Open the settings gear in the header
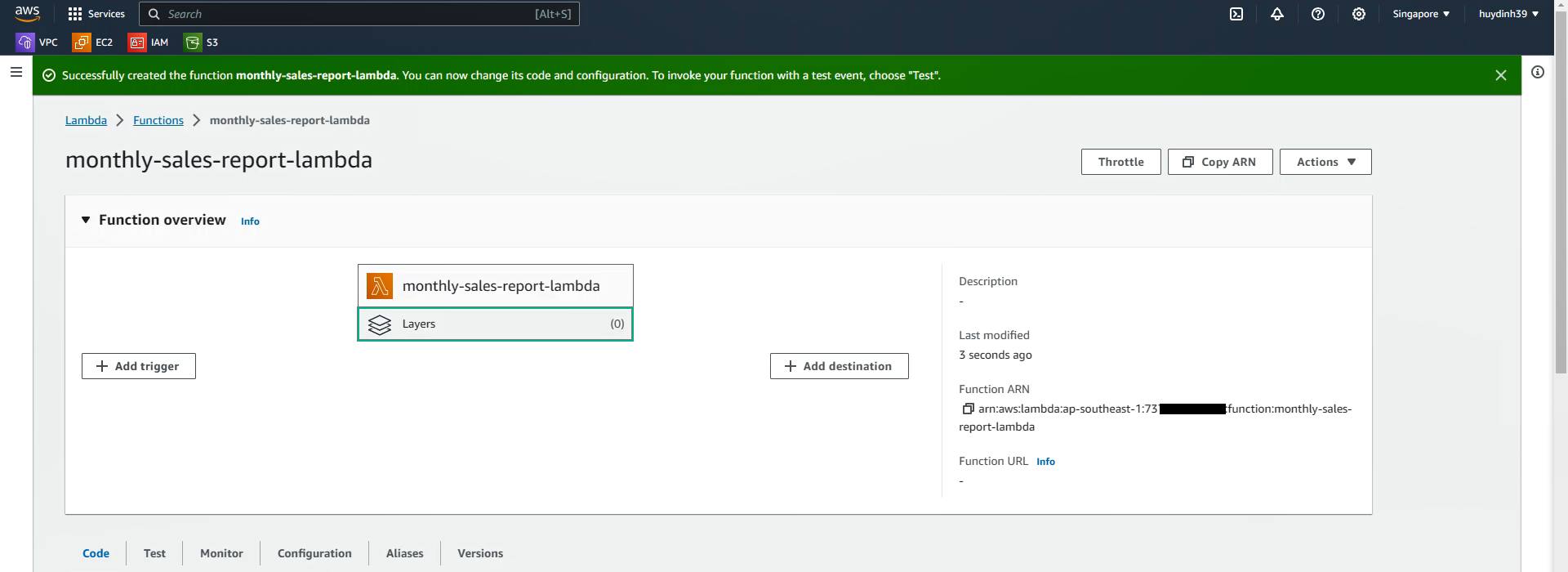The width and height of the screenshot is (1568, 572). coord(1359,14)
